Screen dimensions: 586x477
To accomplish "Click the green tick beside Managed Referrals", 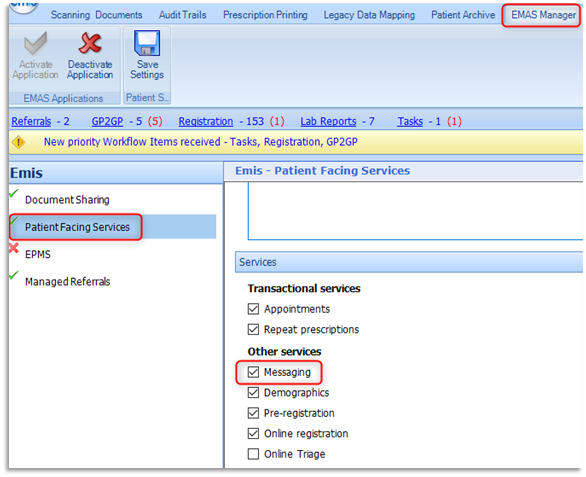I will tap(14, 276).
